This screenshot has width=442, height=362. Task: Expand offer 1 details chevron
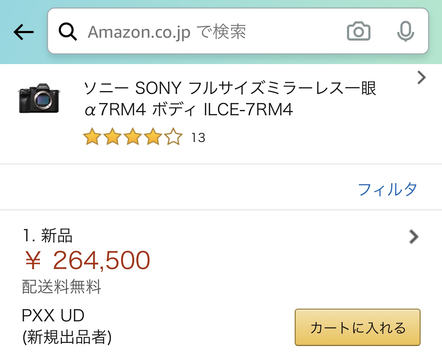[x=414, y=237]
